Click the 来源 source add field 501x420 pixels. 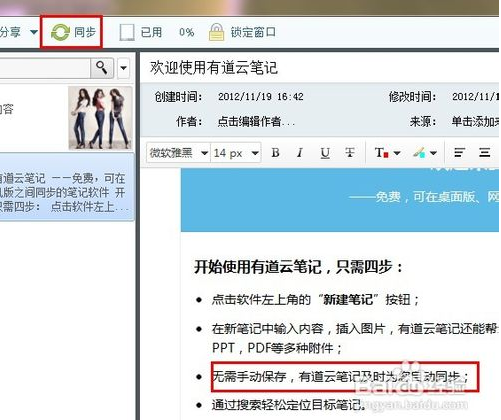(x=475, y=121)
